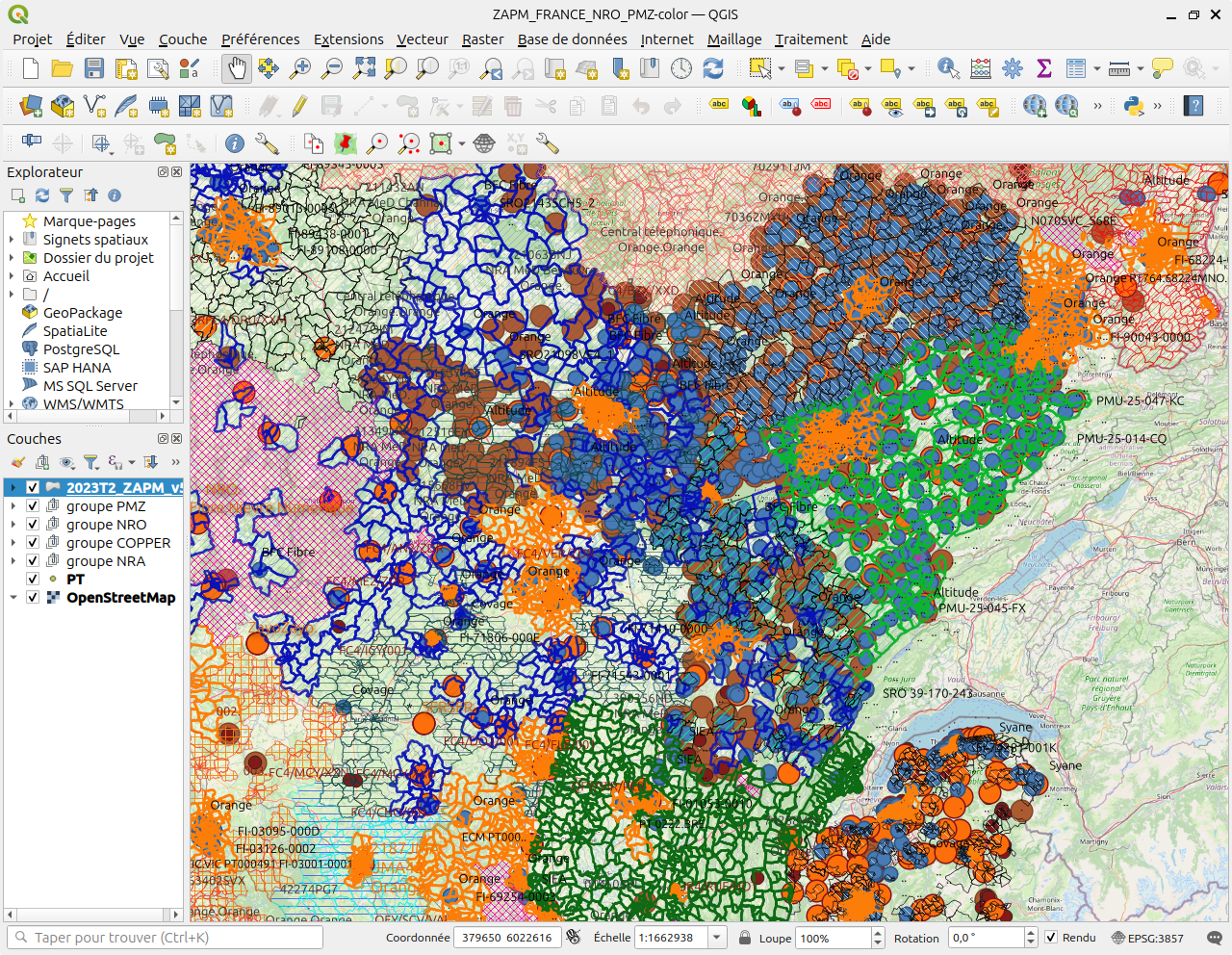Select the Zoom In magnifier tool

click(x=300, y=68)
